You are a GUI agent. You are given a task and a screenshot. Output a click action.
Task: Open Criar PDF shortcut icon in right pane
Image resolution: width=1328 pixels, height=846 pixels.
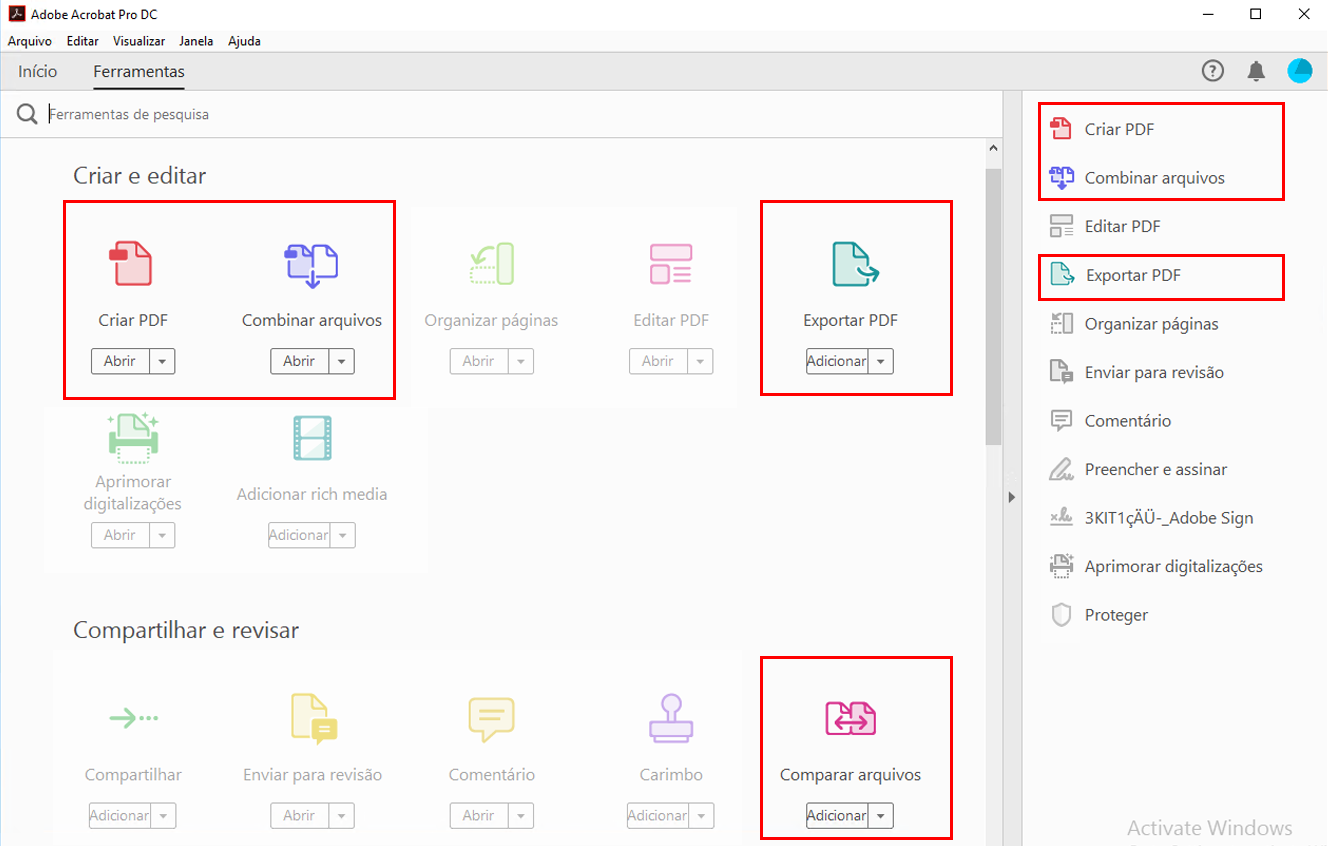click(1061, 129)
